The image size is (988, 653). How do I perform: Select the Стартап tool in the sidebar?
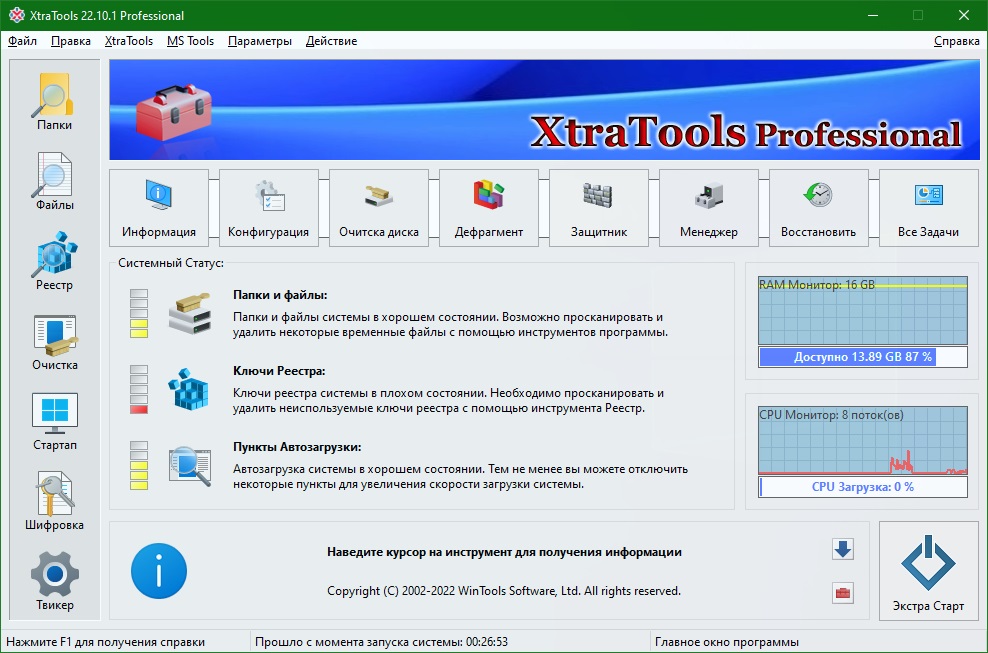(53, 417)
